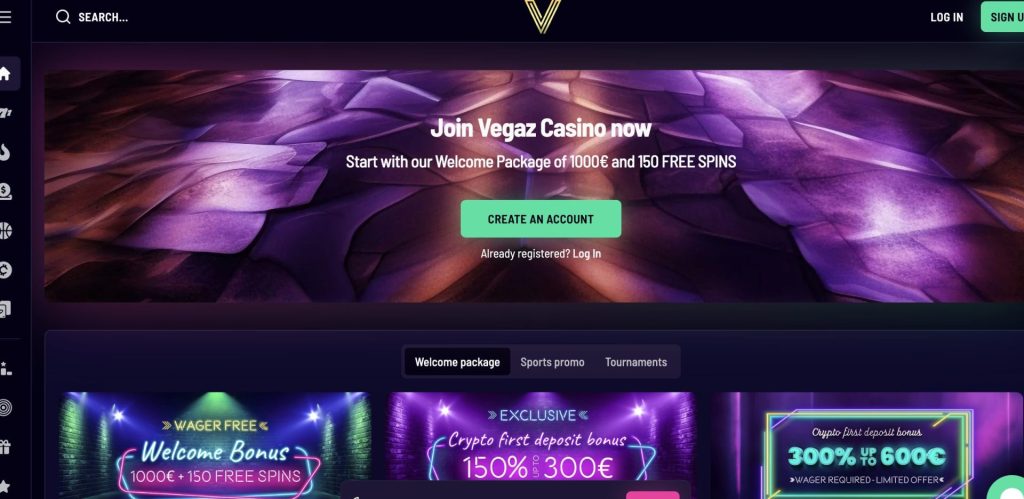Click the search magnifier icon
1024x499 pixels.
(63, 17)
